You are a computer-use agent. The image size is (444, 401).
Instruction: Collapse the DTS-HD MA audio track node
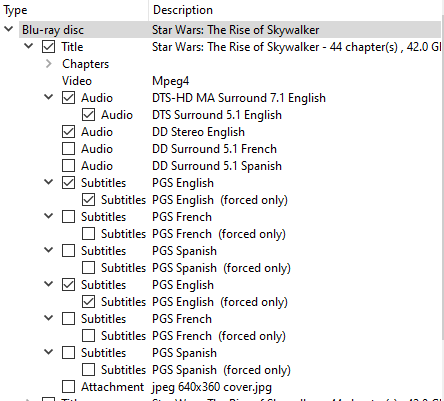(x=49, y=97)
